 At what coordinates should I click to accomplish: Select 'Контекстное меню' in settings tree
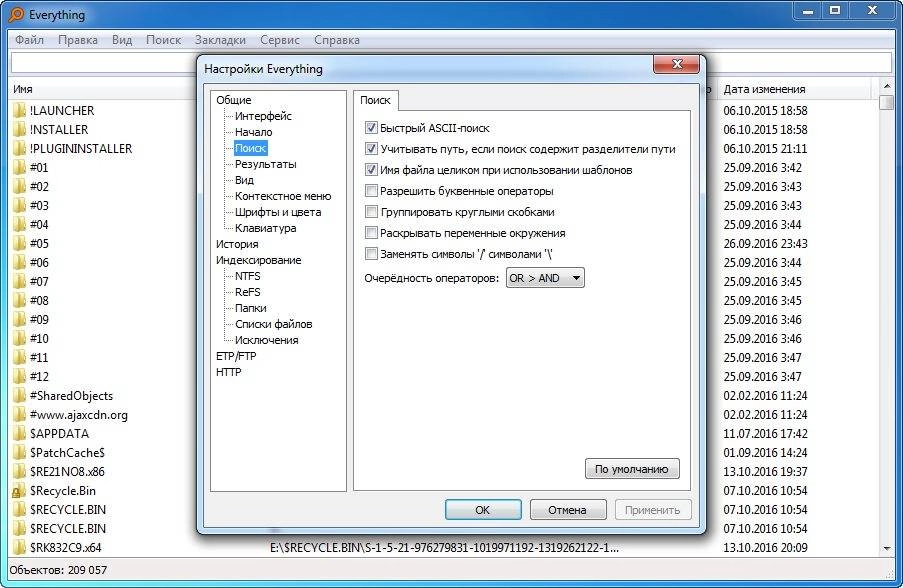point(283,196)
